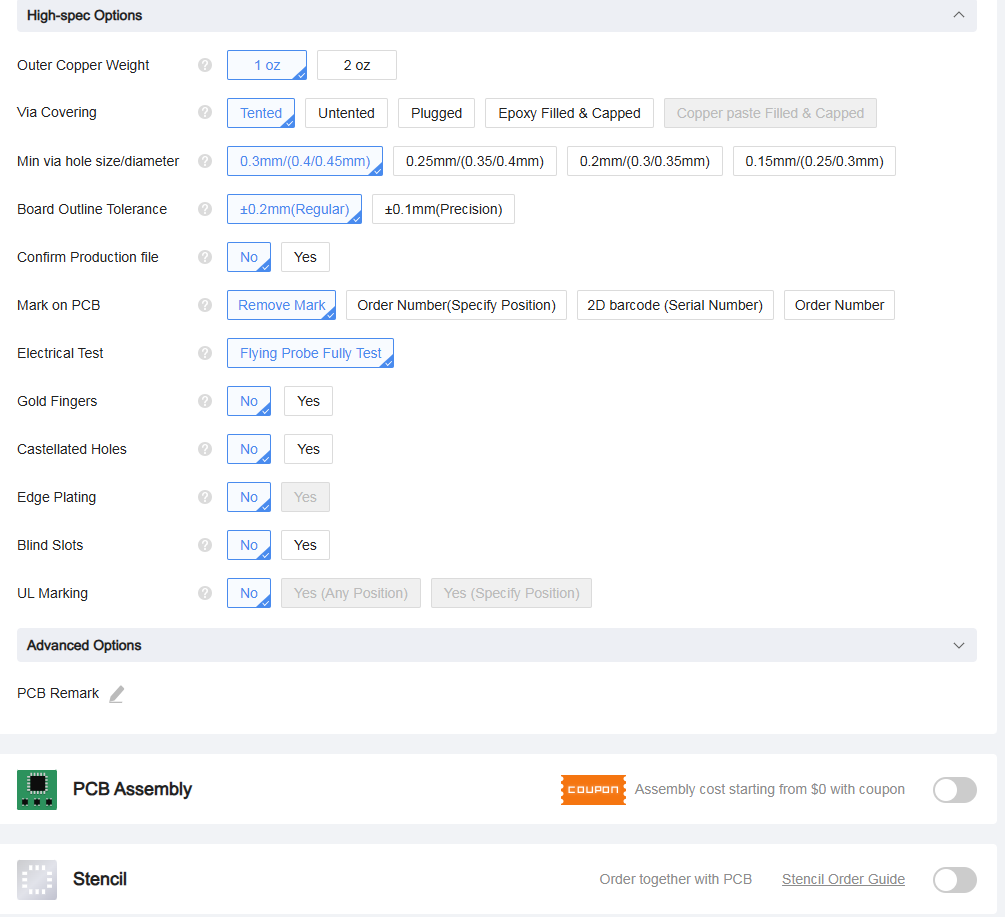This screenshot has width=1005, height=917.
Task: Select 0.2mm/(0.3/0.35mm) min via hole size
Action: (x=644, y=161)
